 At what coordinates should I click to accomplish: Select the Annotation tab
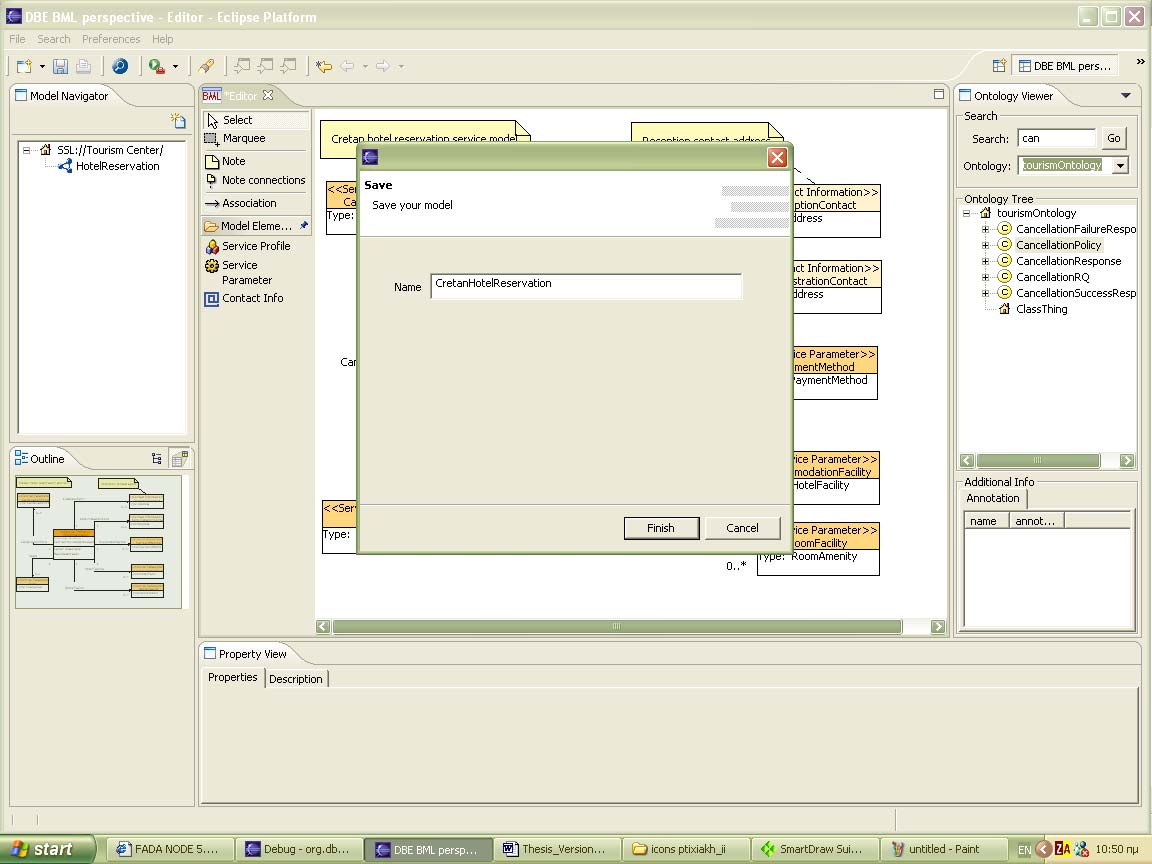tap(993, 498)
